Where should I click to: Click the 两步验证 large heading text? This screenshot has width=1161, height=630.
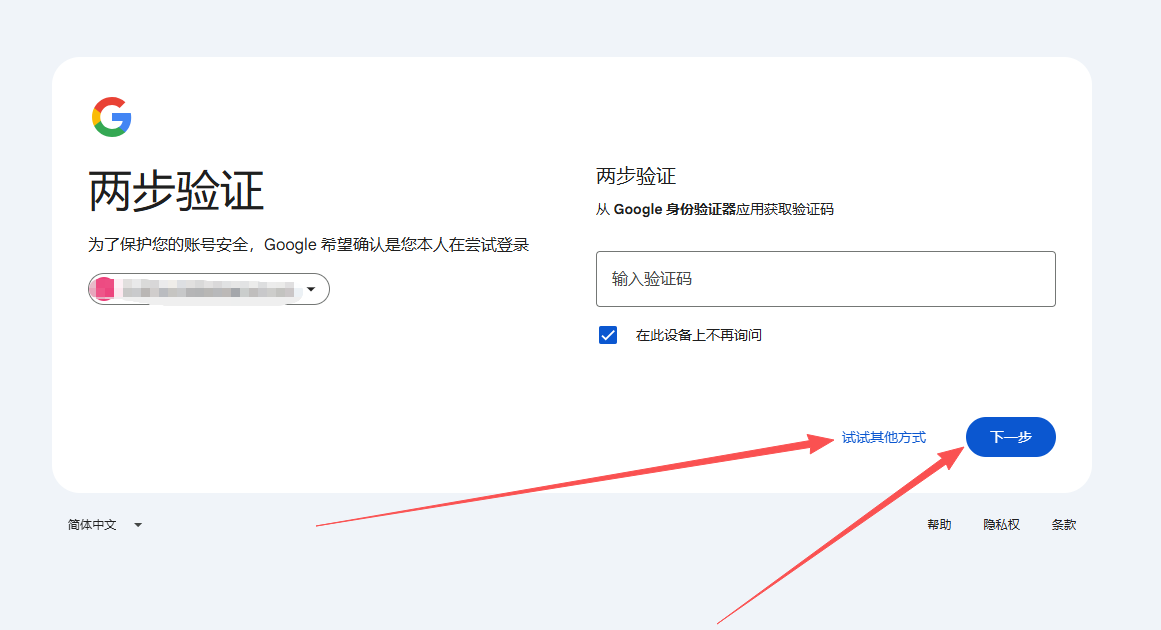click(x=176, y=191)
